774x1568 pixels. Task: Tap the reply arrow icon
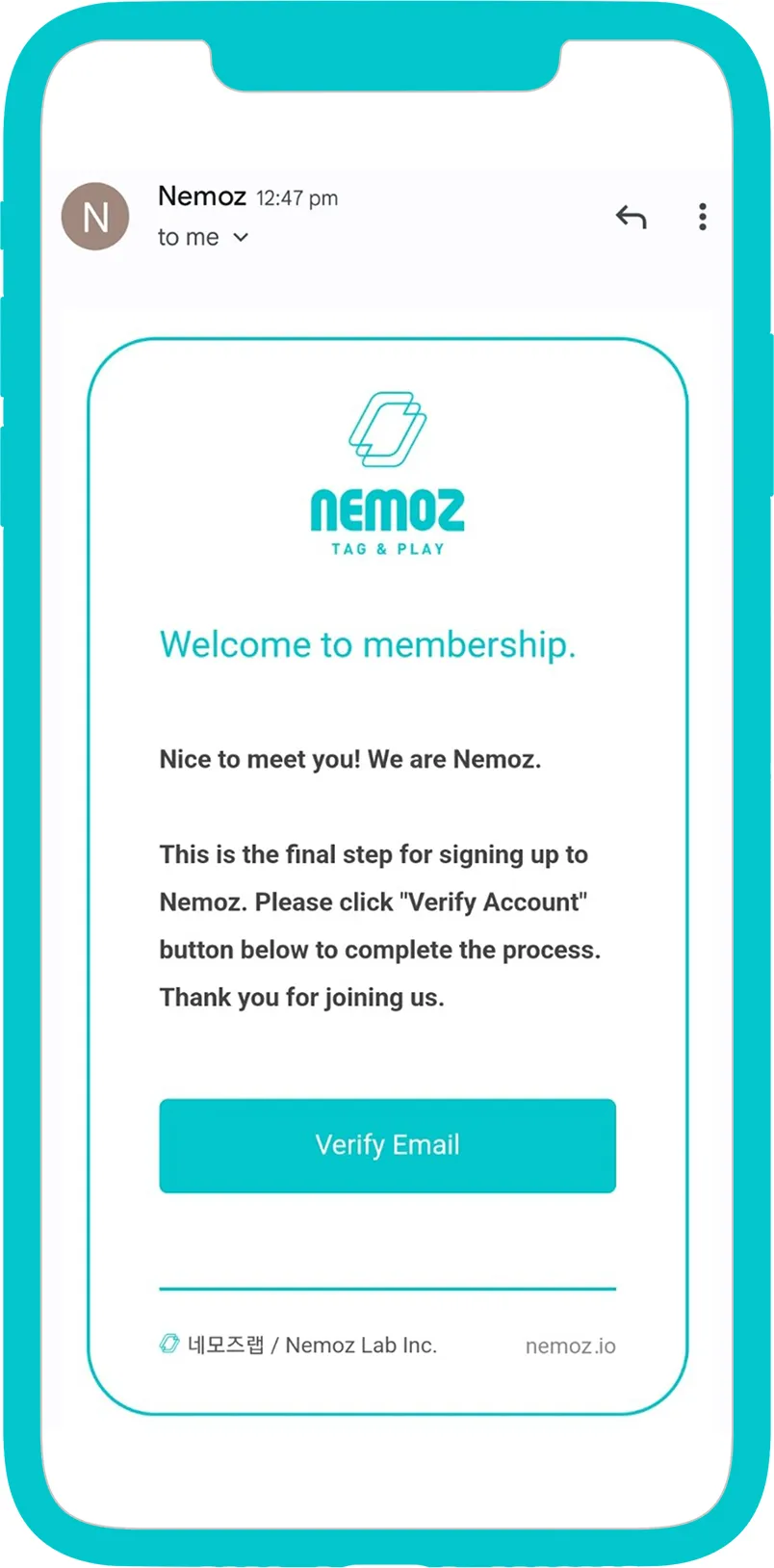pyautogui.click(x=631, y=217)
